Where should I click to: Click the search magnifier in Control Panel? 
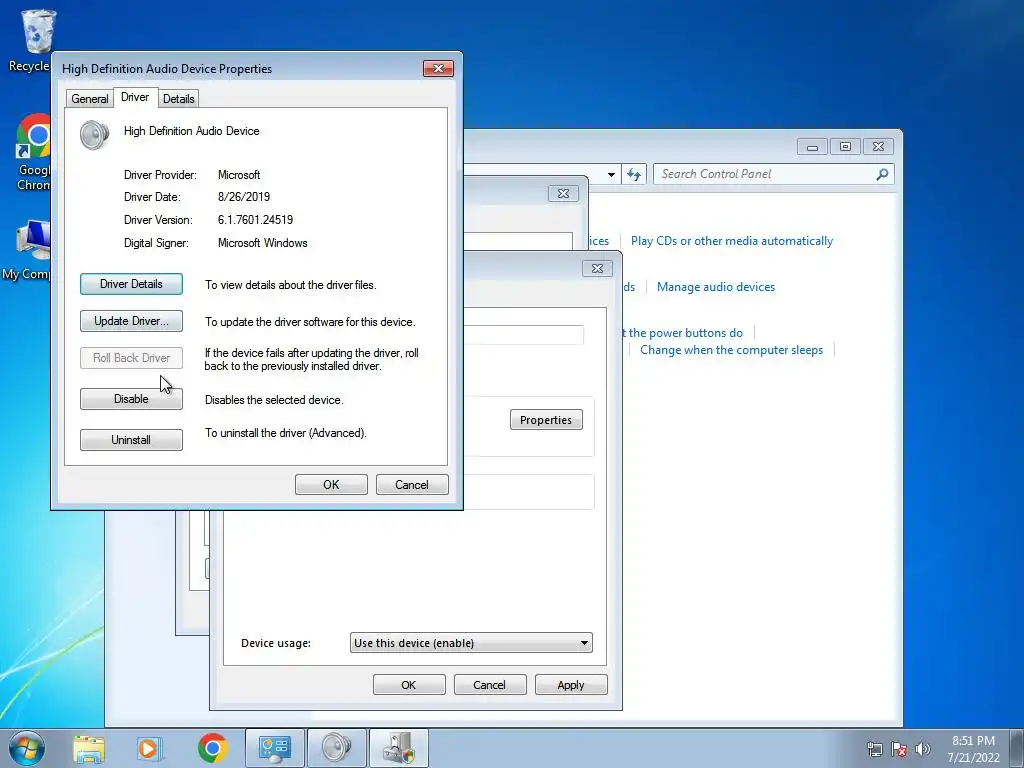pyautogui.click(x=882, y=174)
